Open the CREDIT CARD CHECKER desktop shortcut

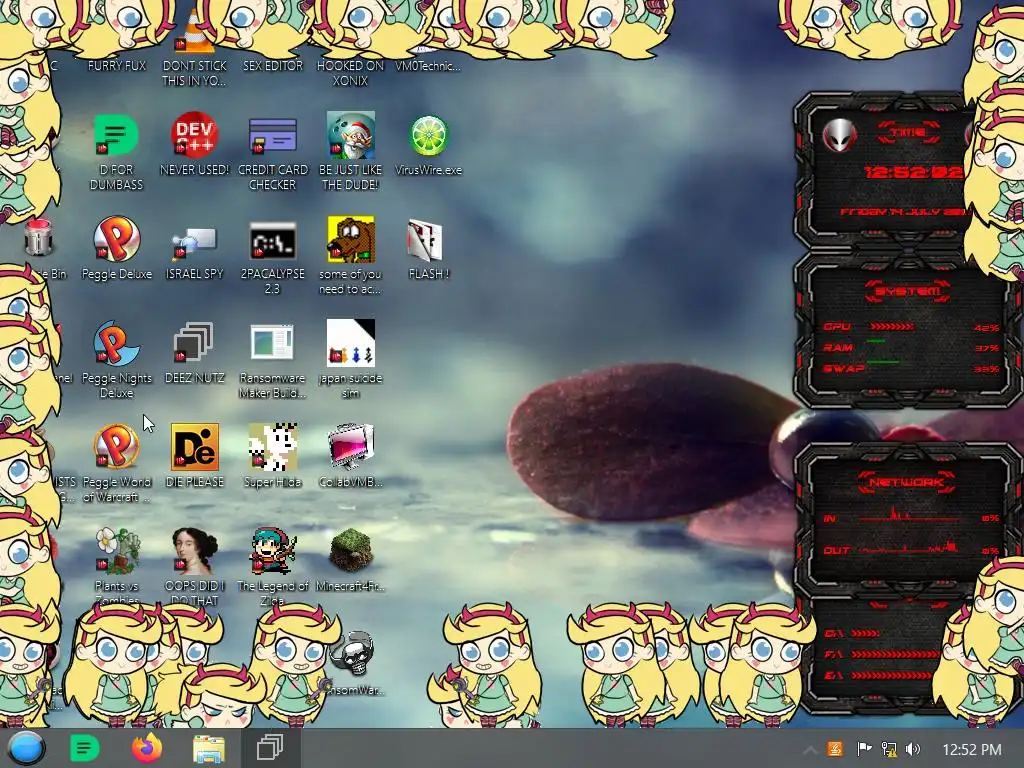click(272, 135)
